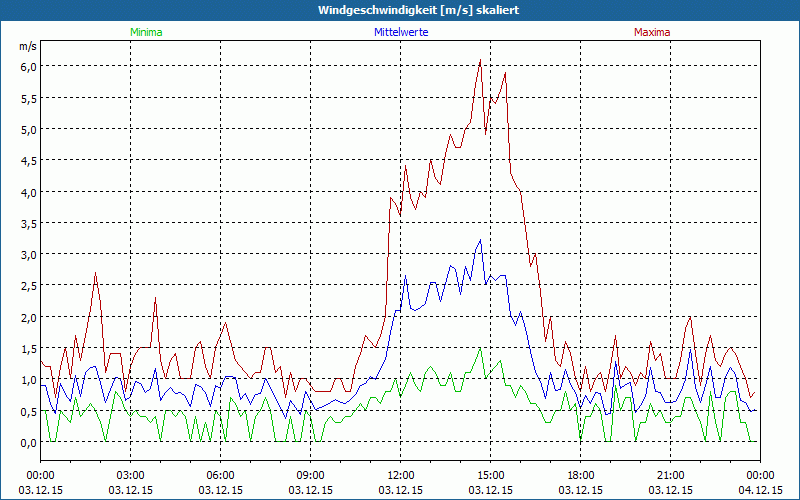Click the '12:00' time axis label
This screenshot has height=500, width=800.
click(x=401, y=476)
